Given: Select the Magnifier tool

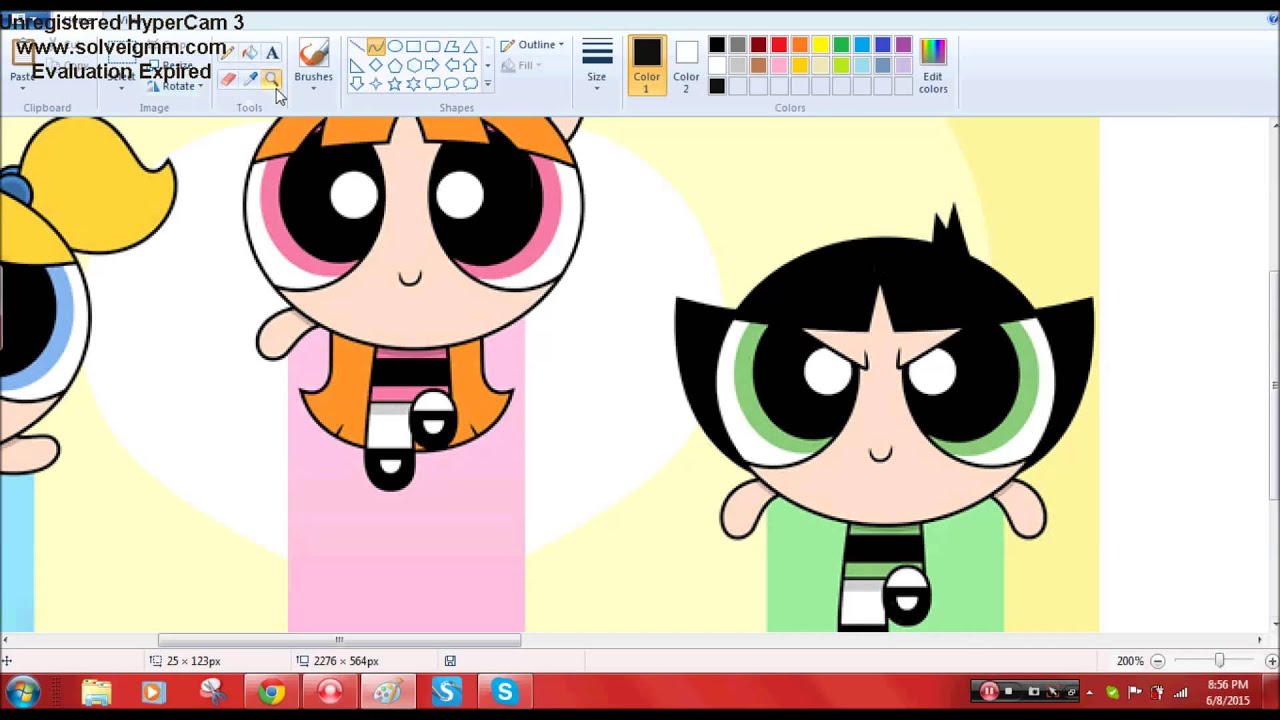Looking at the screenshot, I should pos(272,79).
